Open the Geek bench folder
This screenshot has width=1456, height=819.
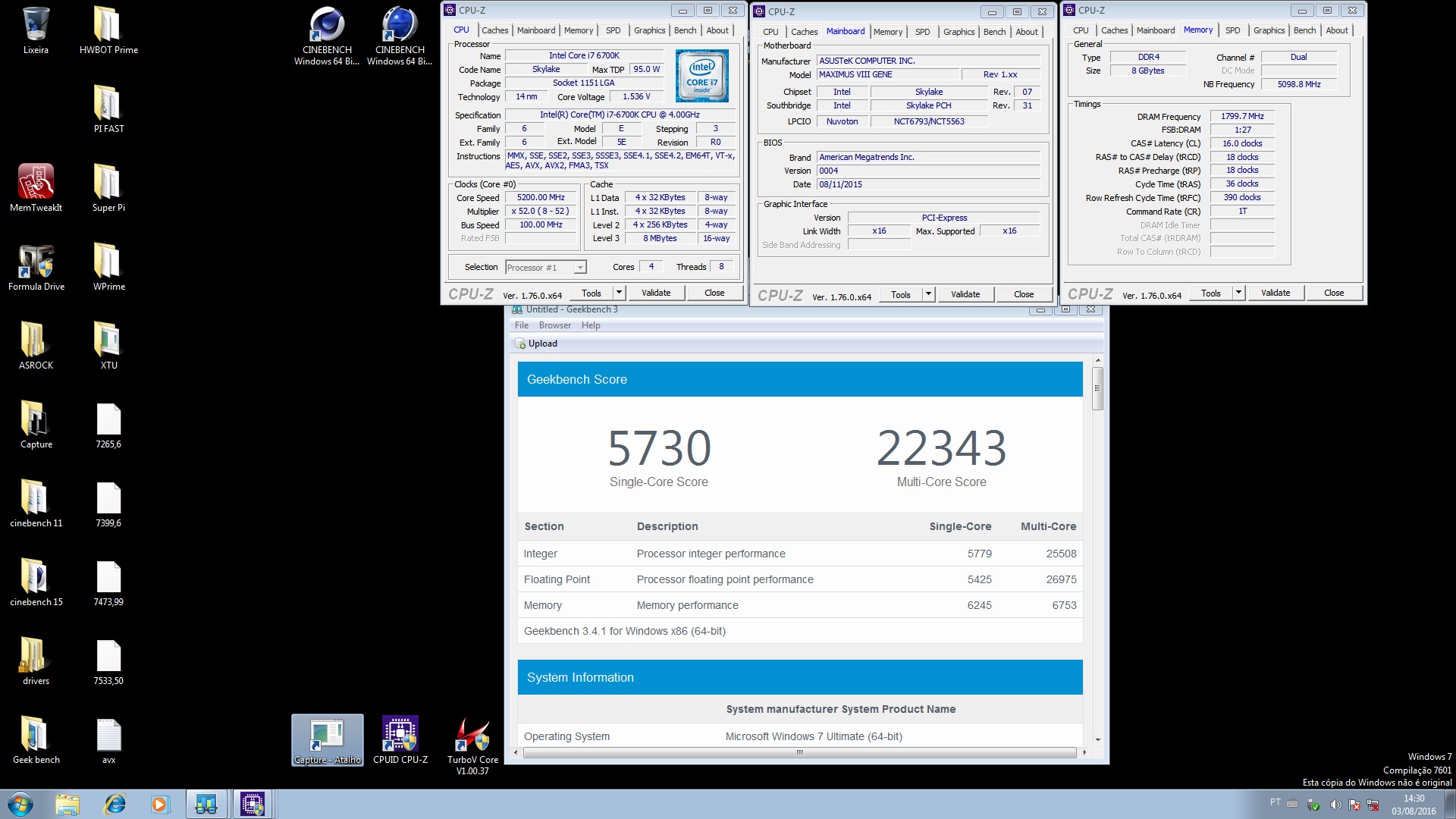(36, 740)
